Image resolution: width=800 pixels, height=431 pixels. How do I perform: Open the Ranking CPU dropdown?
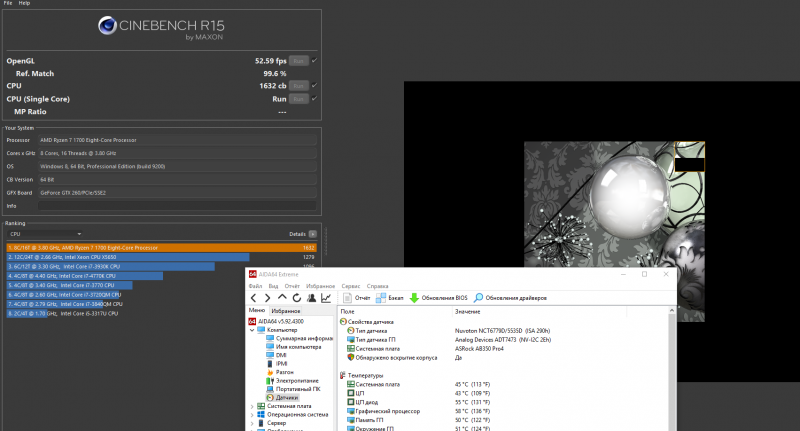pyautogui.click(x=45, y=234)
